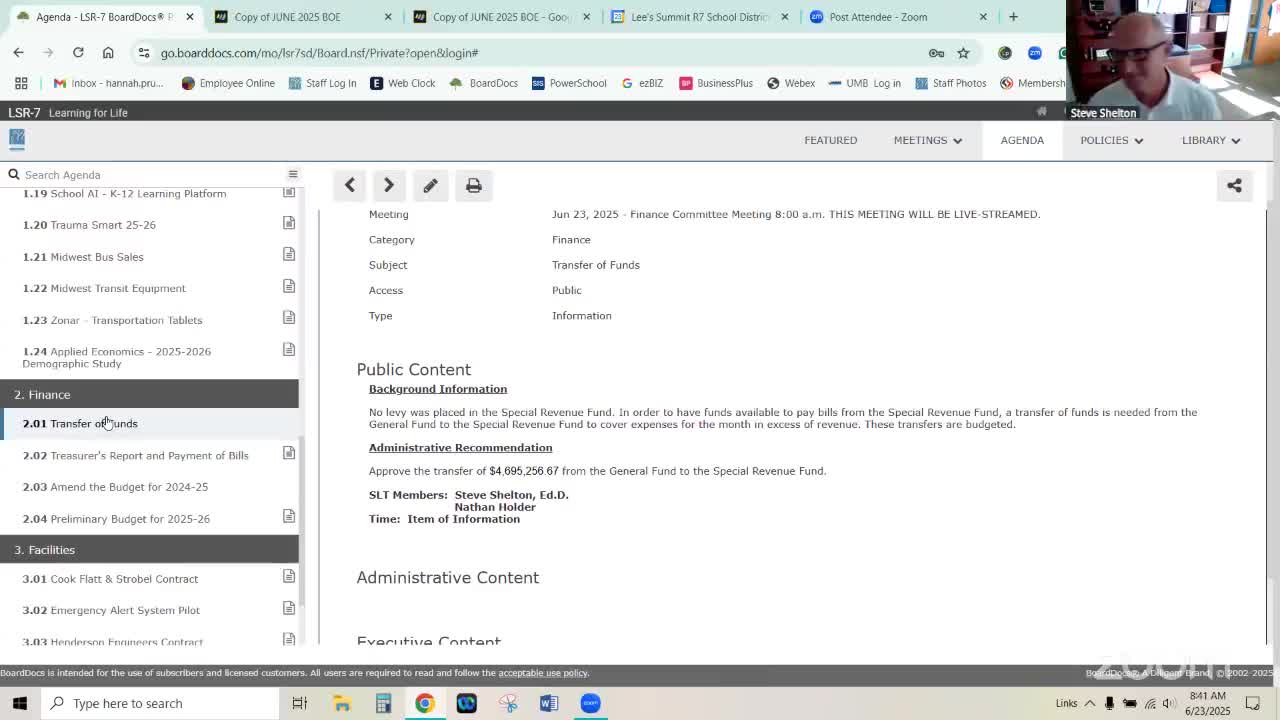Open File Explorer from the taskbar
1280x720 pixels.
click(342, 703)
